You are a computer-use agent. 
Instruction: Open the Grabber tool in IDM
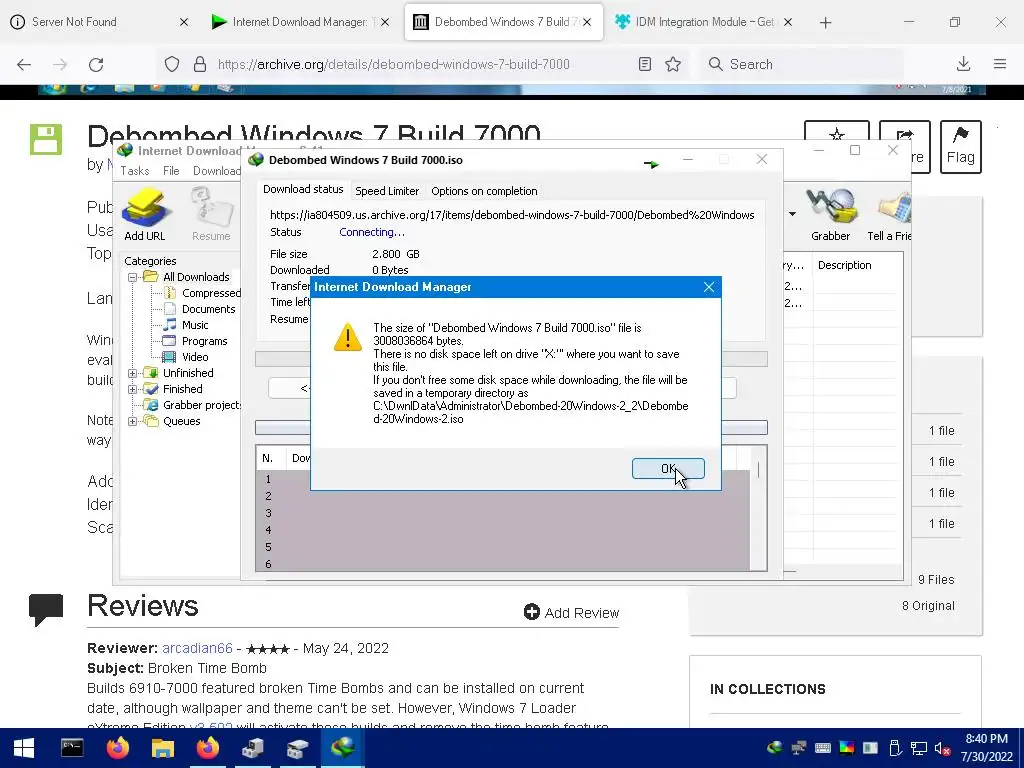831,214
